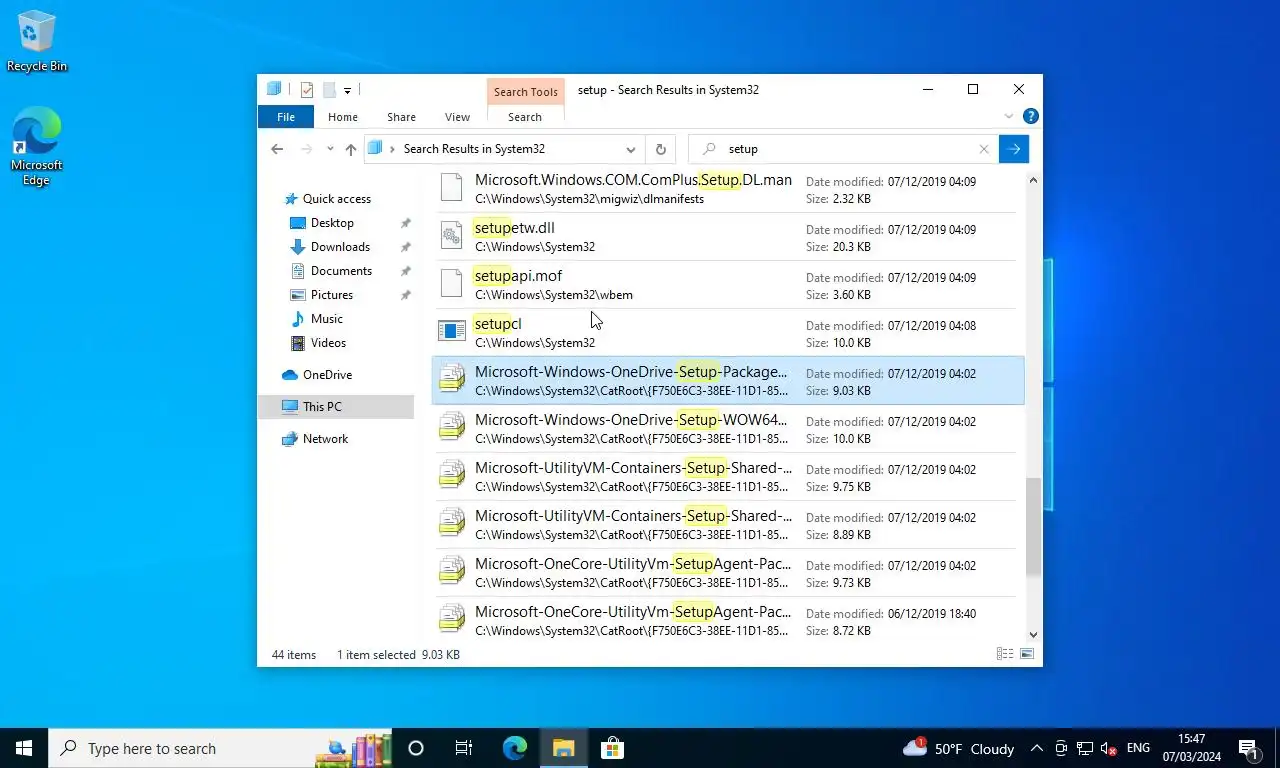Open the File menu
This screenshot has width=1280, height=768.
[286, 117]
